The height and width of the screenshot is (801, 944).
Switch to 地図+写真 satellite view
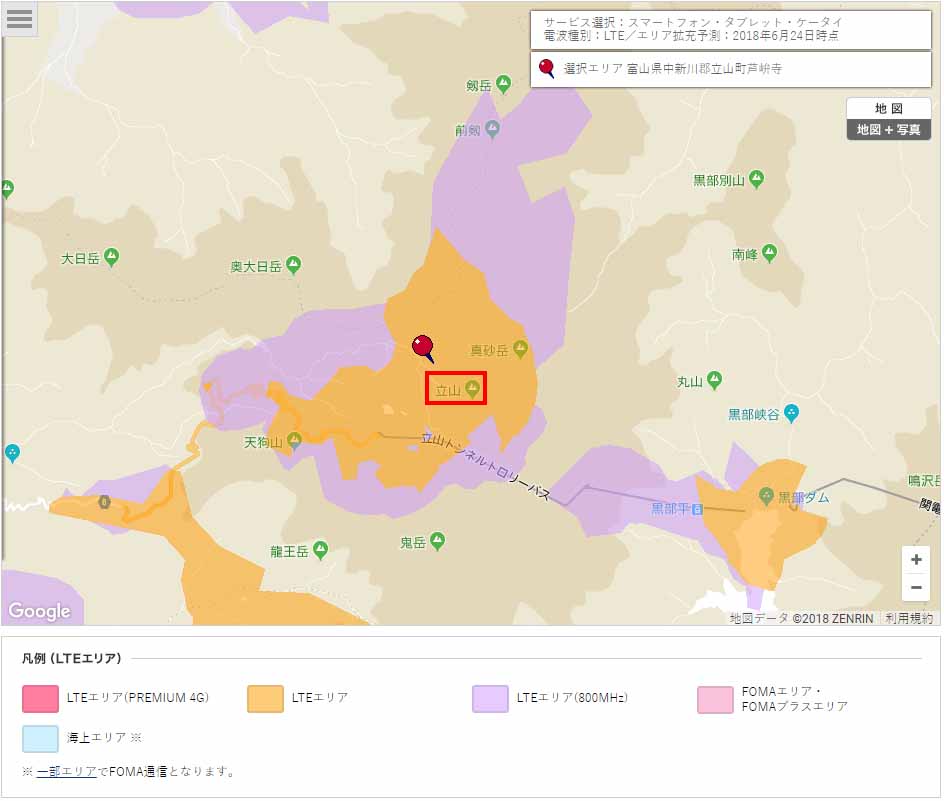tap(888, 130)
